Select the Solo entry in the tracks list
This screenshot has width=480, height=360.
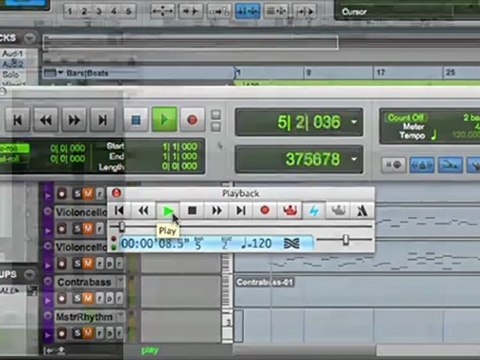(10, 74)
